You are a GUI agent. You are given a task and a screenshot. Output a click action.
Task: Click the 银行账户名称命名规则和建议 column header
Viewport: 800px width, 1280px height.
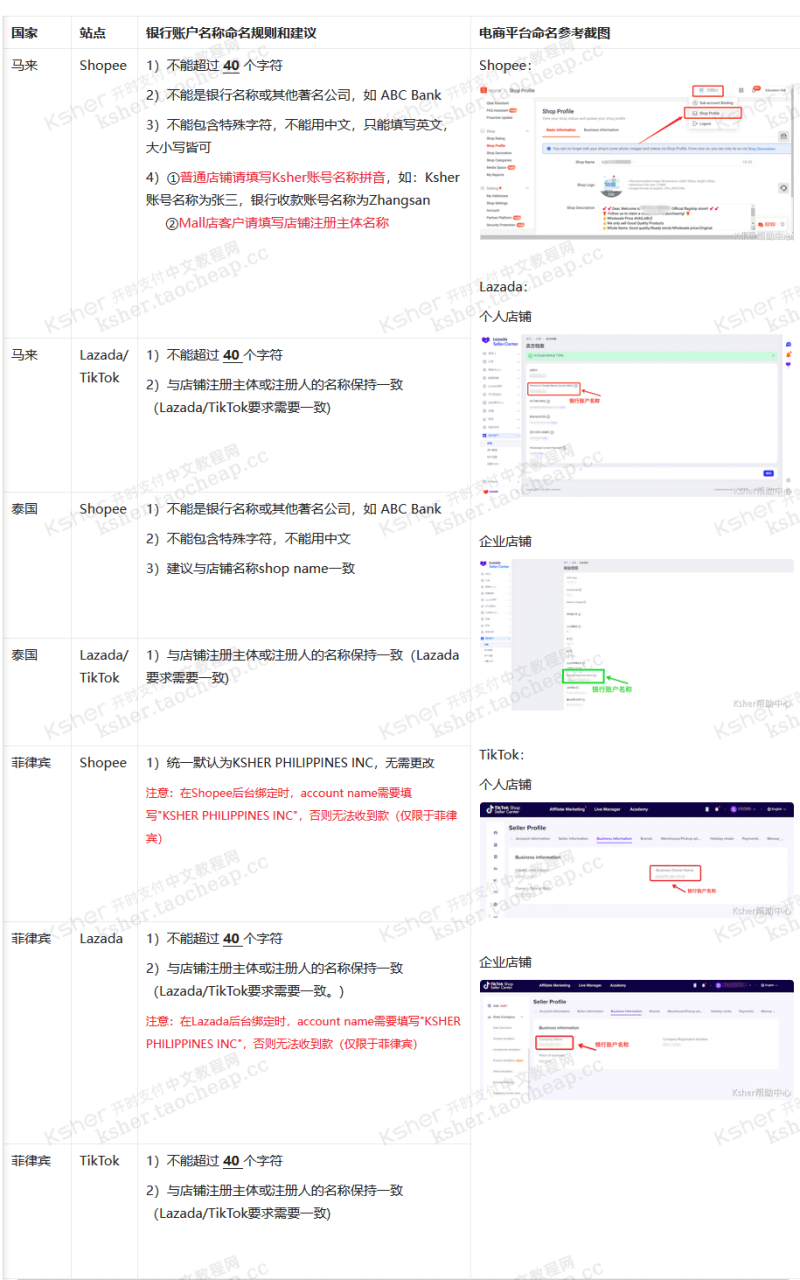tap(231, 33)
